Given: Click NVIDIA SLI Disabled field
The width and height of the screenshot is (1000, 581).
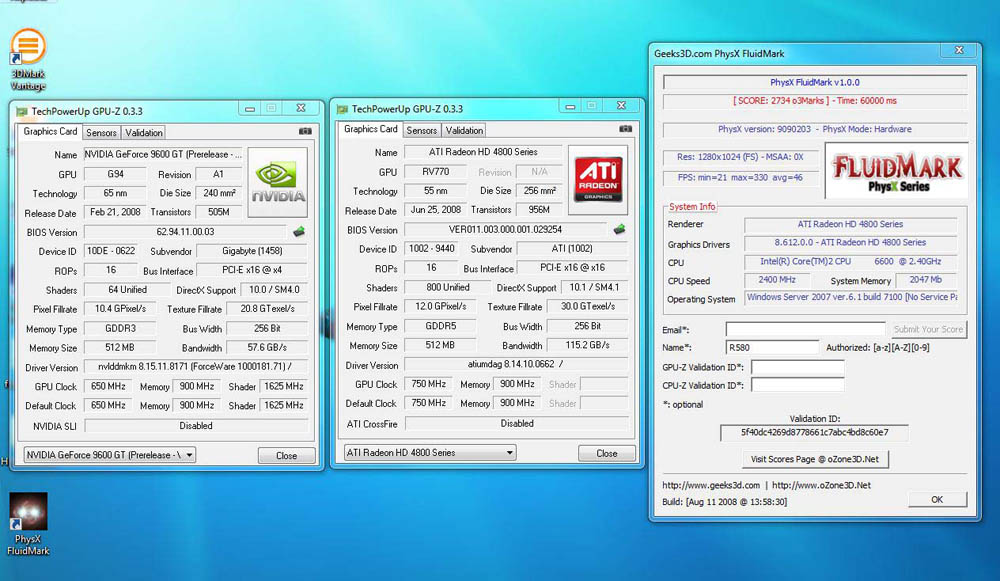Looking at the screenshot, I should [196, 425].
